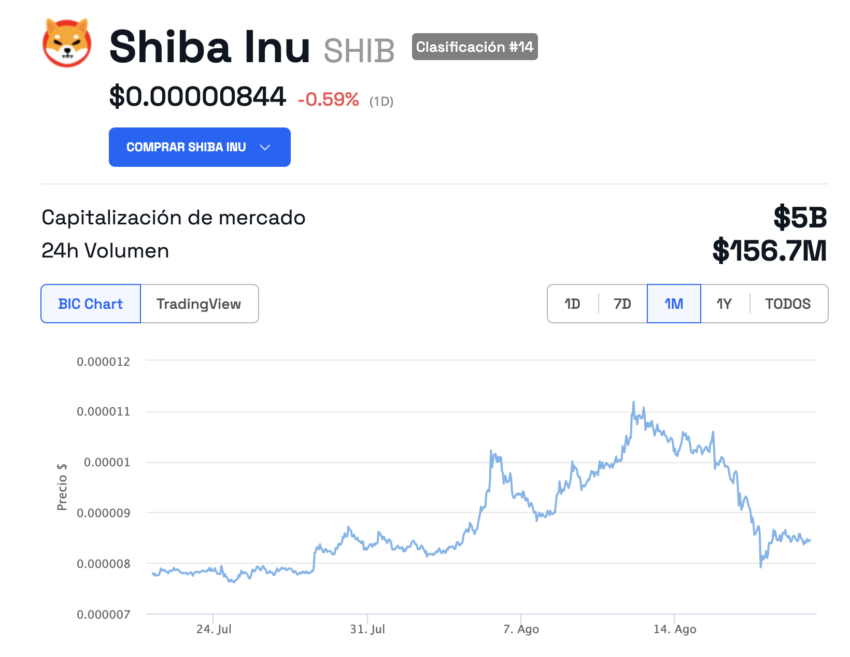This screenshot has width=850, height=657.
Task: Click the Shiba Inu dog logo icon
Action: click(67, 43)
